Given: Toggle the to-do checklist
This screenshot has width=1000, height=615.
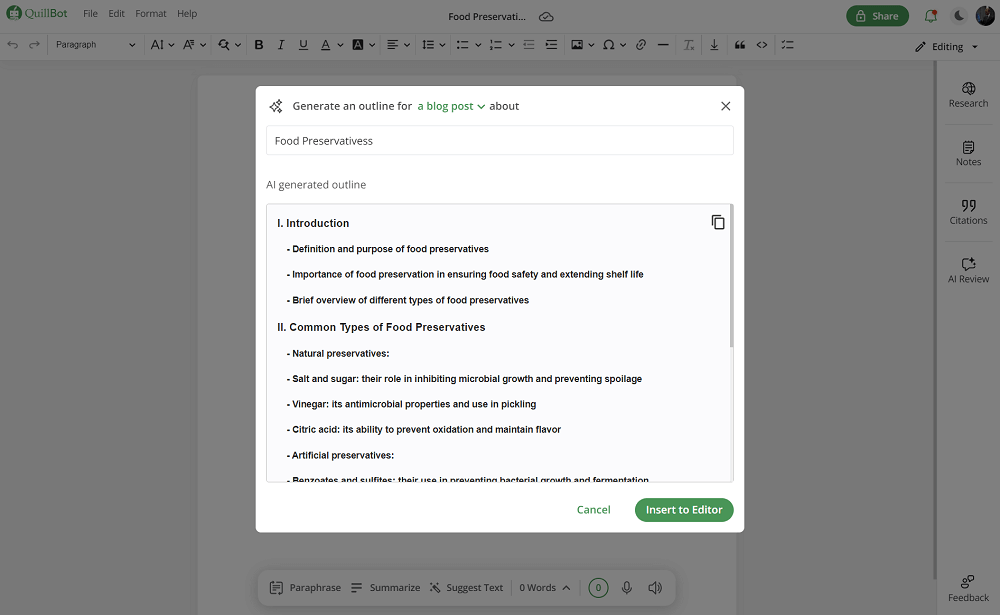Looking at the screenshot, I should pyautogui.click(x=788, y=45).
